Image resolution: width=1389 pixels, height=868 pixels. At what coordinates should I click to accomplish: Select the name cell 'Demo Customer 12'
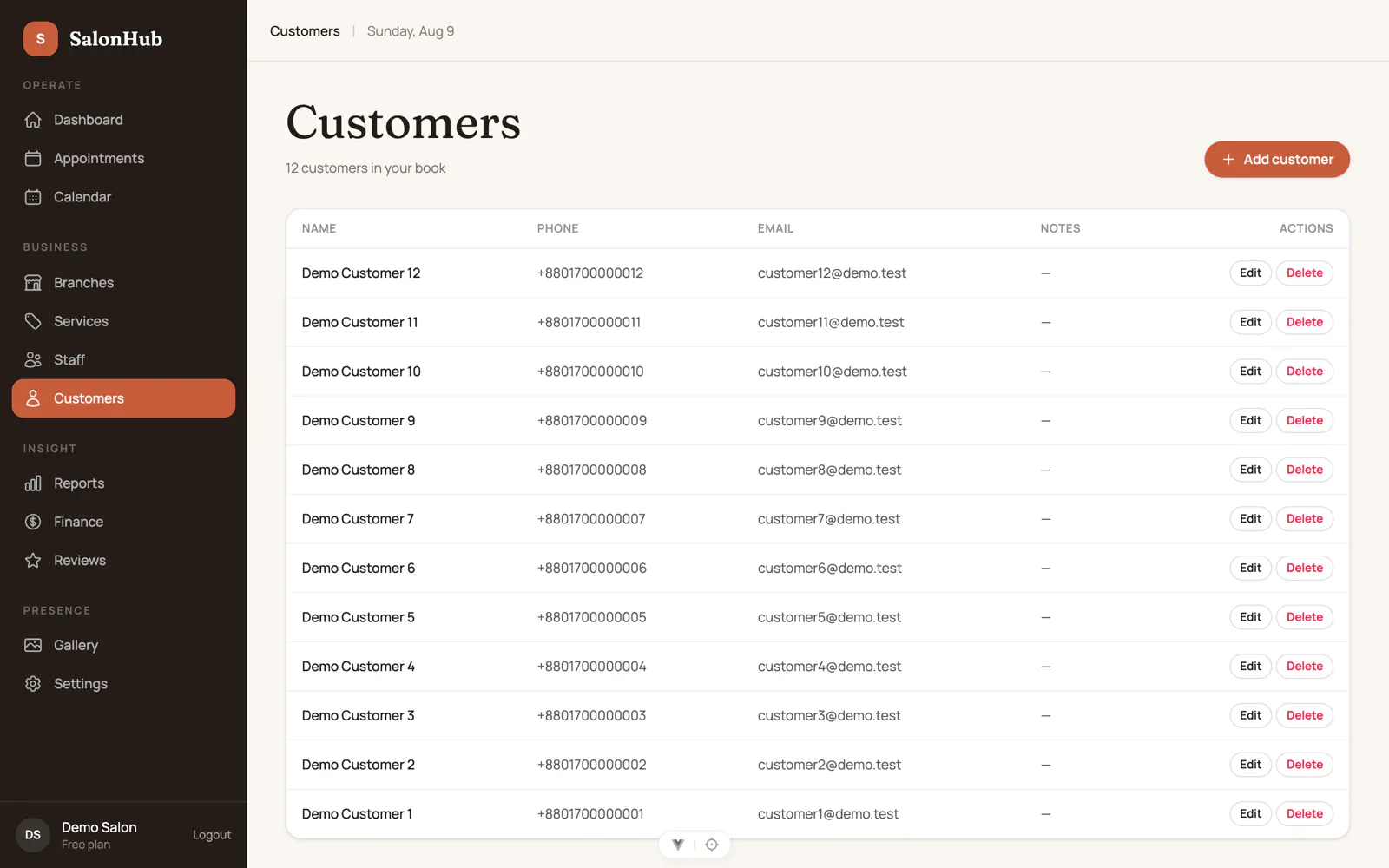[x=361, y=273]
